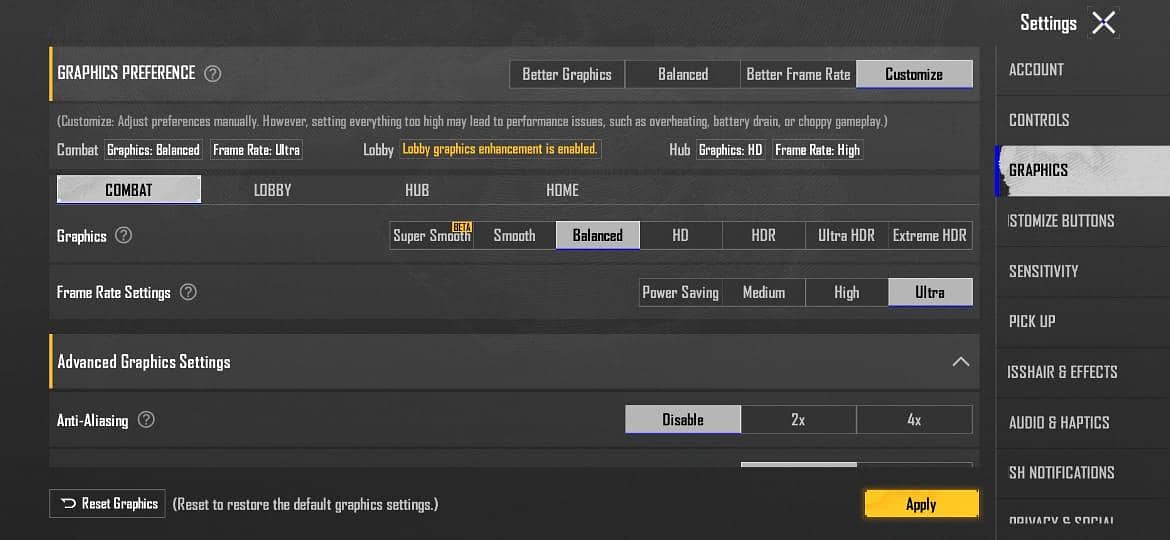The width and height of the screenshot is (1170, 540).
Task: Switch Anti-Aliasing to 2x
Action: tap(798, 420)
